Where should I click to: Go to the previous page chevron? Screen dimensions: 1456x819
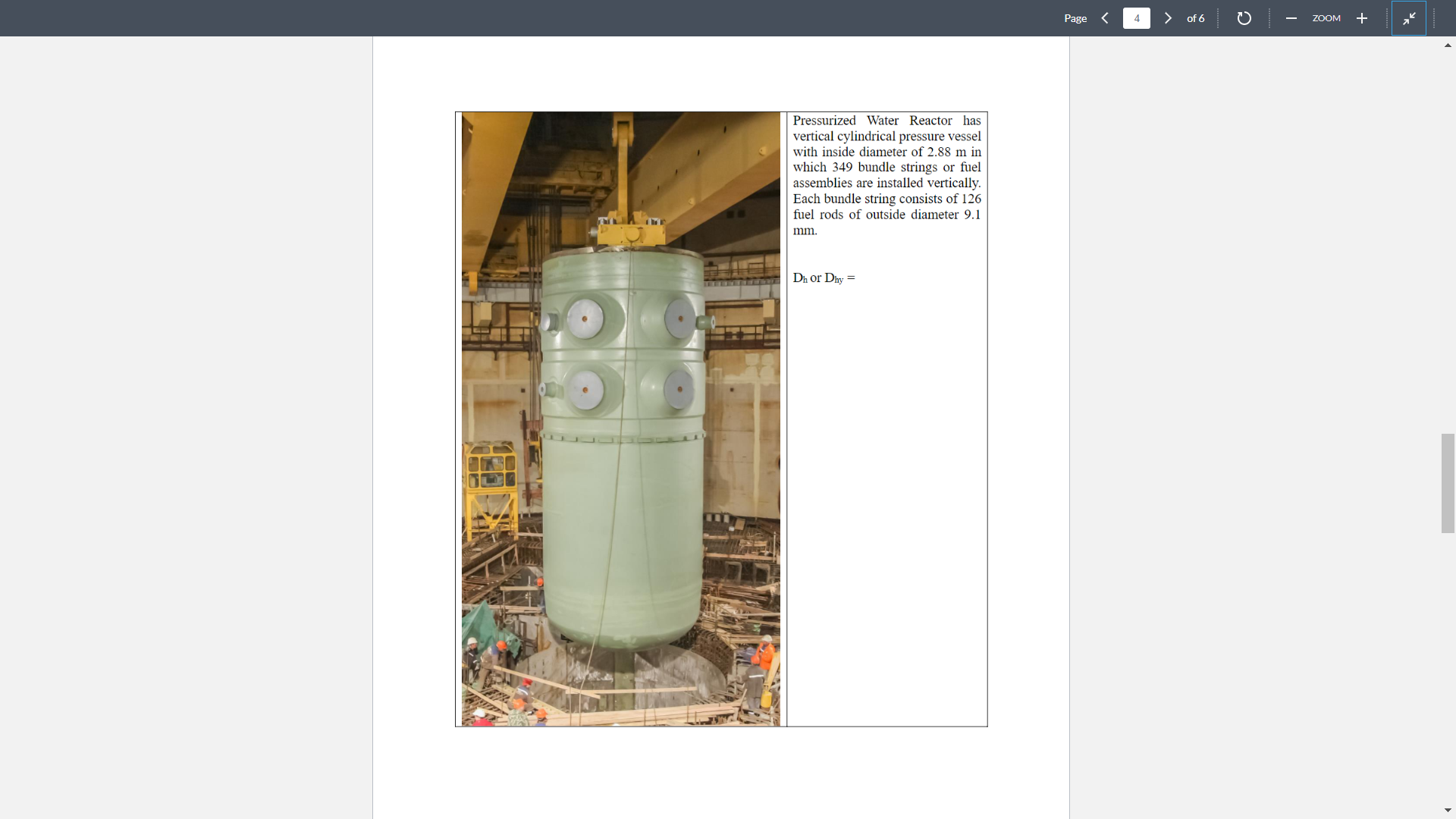[x=1105, y=17]
